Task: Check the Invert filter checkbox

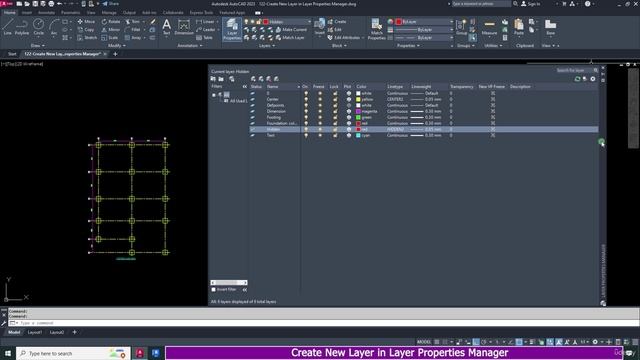Action: (213, 289)
